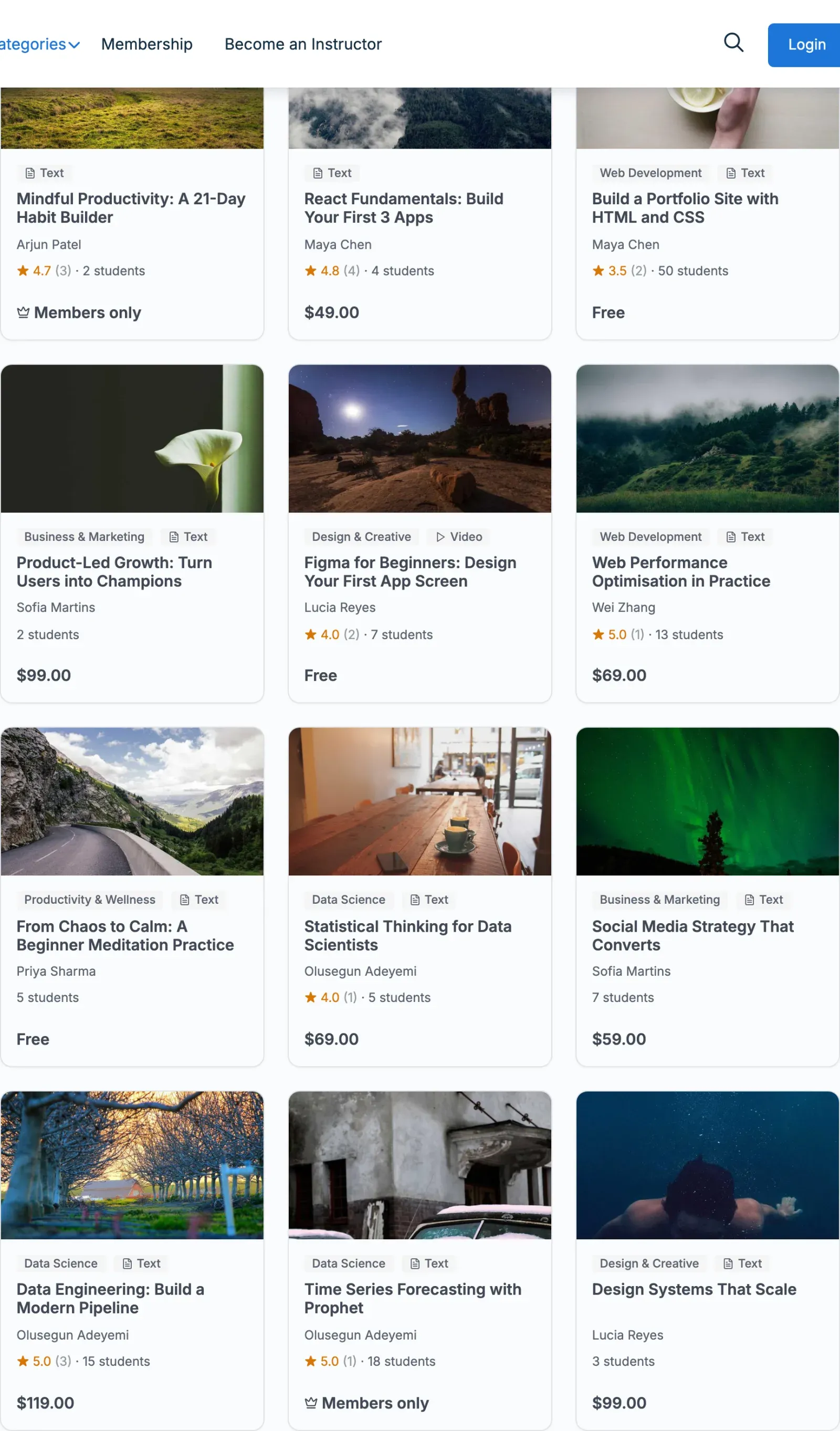
Task: Click the star icon on Data Engineering card
Action: 23,1361
